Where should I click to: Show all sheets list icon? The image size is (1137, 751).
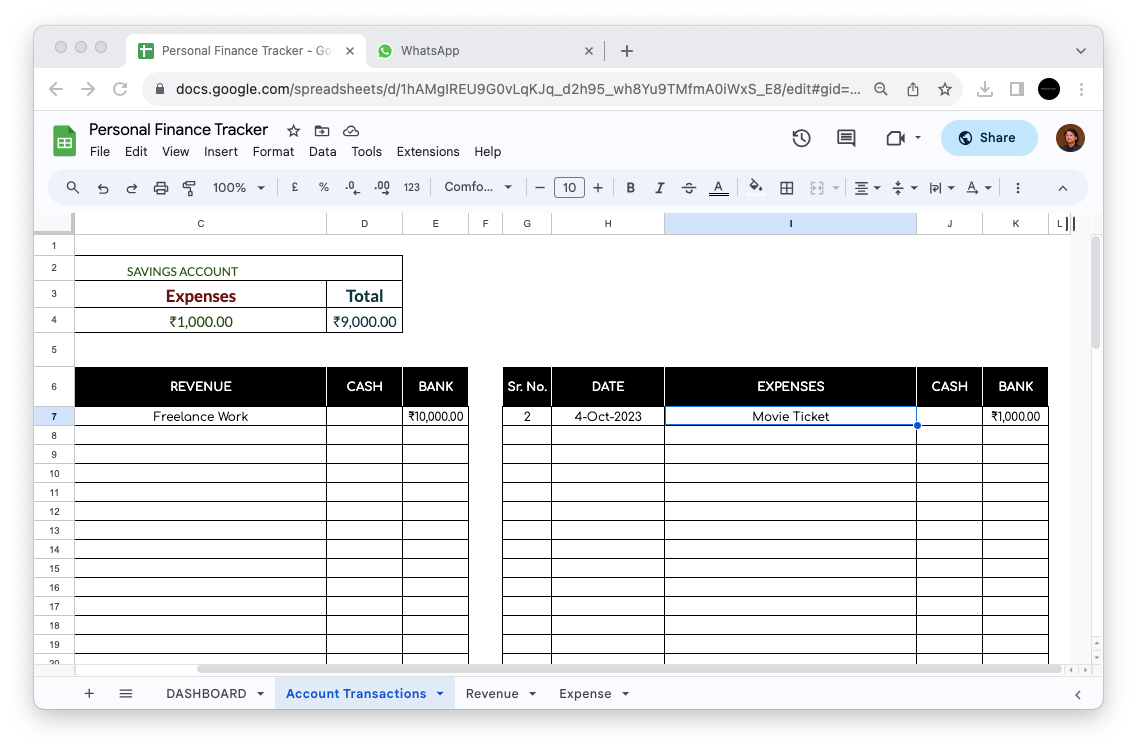click(125, 694)
